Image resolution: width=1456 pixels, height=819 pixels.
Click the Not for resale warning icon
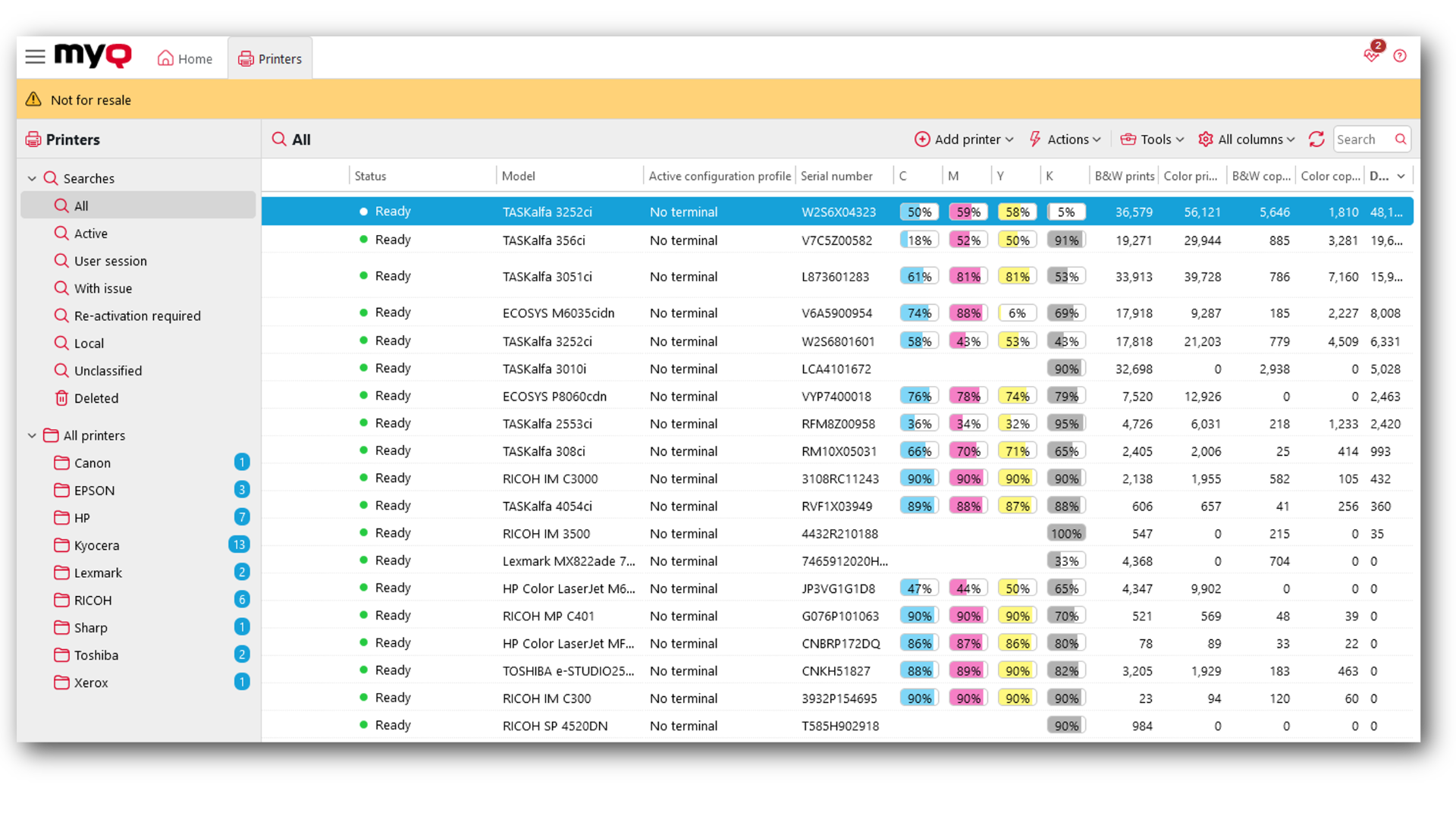tap(33, 99)
